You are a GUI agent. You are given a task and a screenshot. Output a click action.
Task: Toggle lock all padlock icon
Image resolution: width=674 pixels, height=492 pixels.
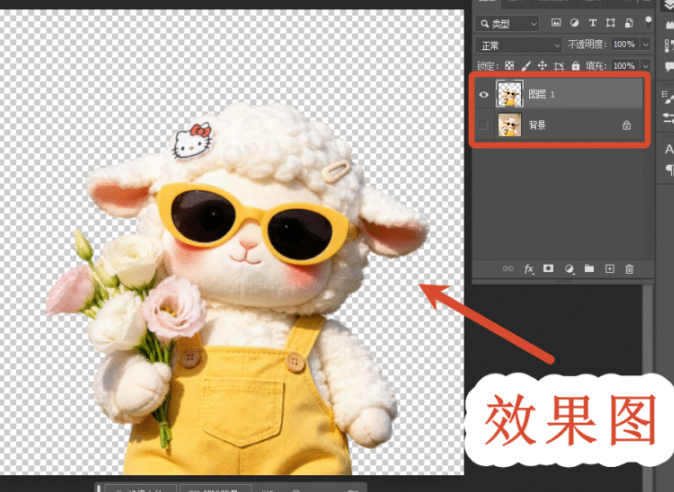pyautogui.click(x=576, y=66)
